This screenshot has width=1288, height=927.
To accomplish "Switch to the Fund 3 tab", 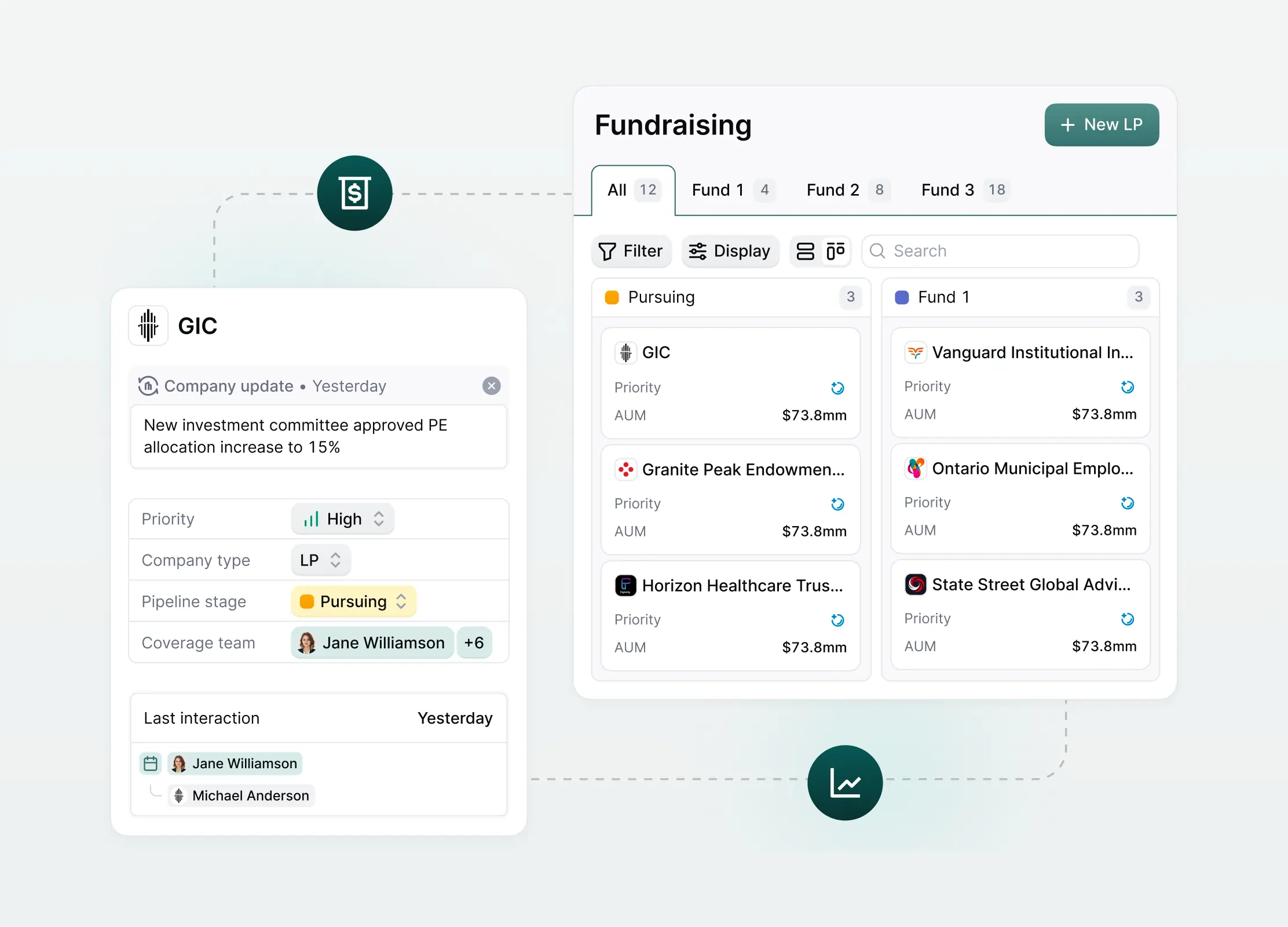I will (x=965, y=190).
